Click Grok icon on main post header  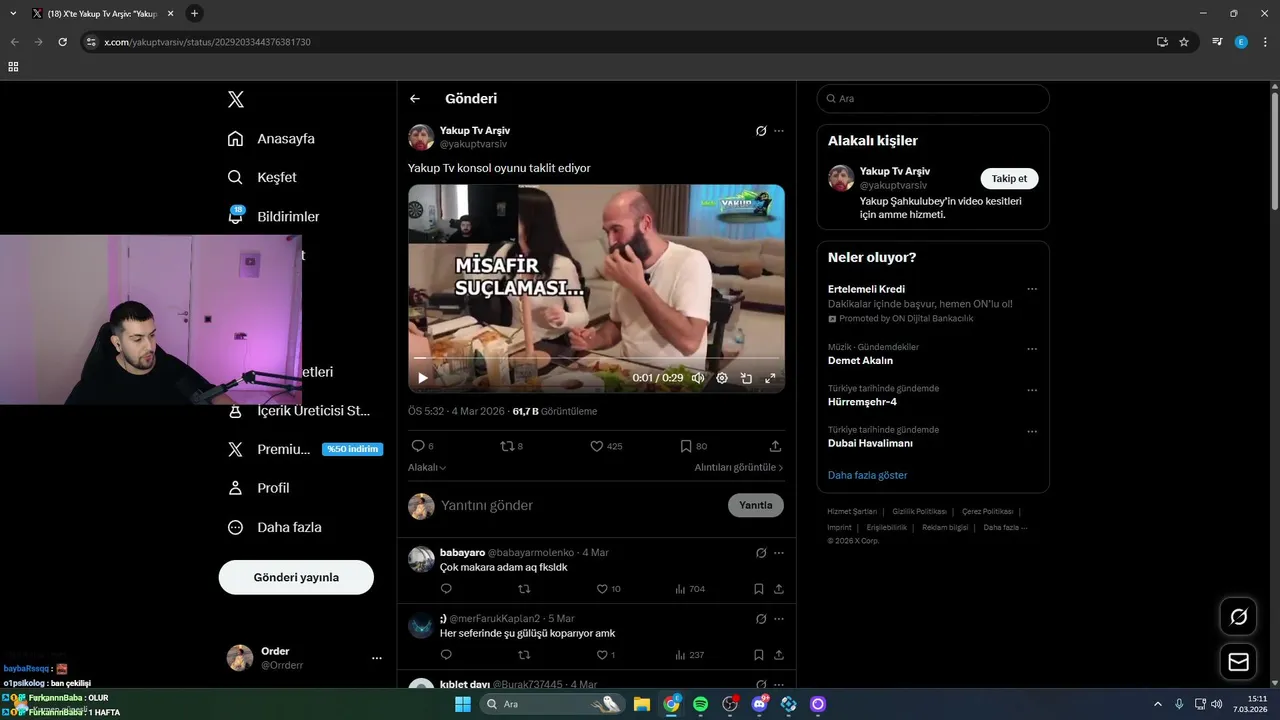point(761,131)
